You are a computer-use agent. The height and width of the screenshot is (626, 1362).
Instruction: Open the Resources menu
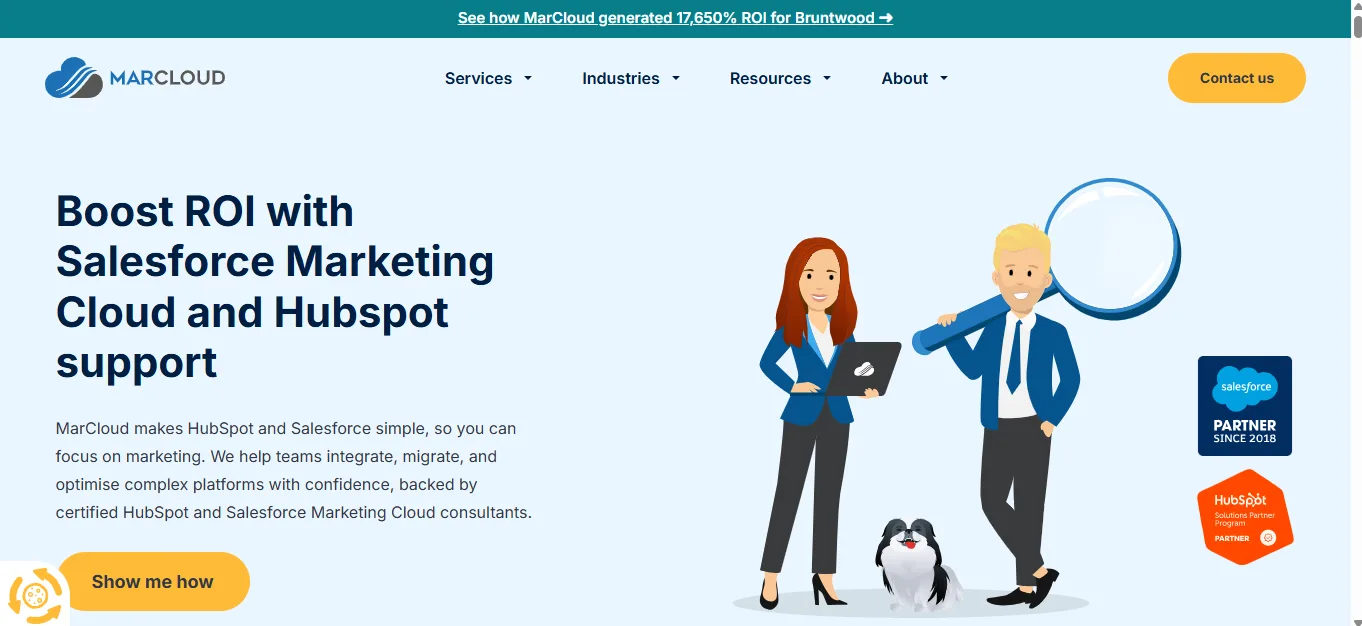780,78
